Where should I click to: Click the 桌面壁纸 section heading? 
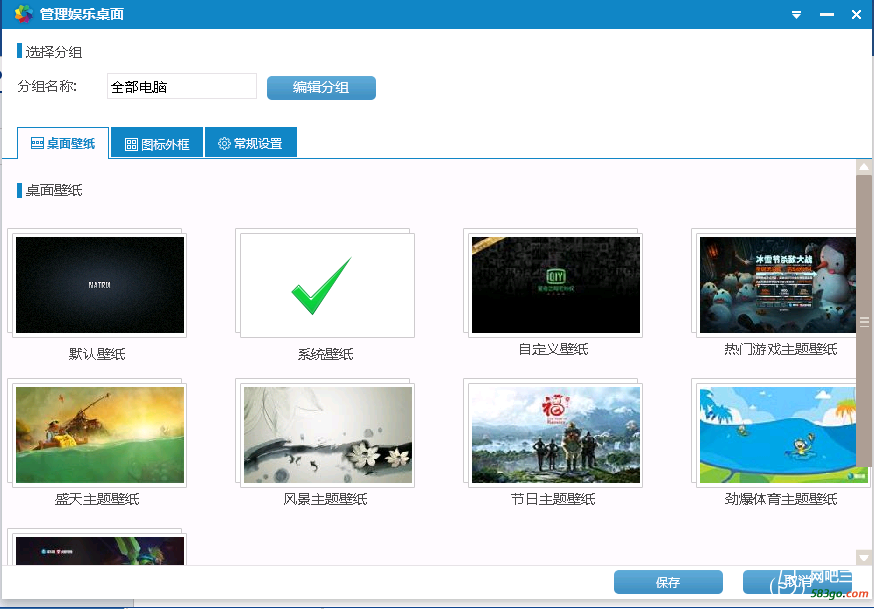(x=54, y=191)
